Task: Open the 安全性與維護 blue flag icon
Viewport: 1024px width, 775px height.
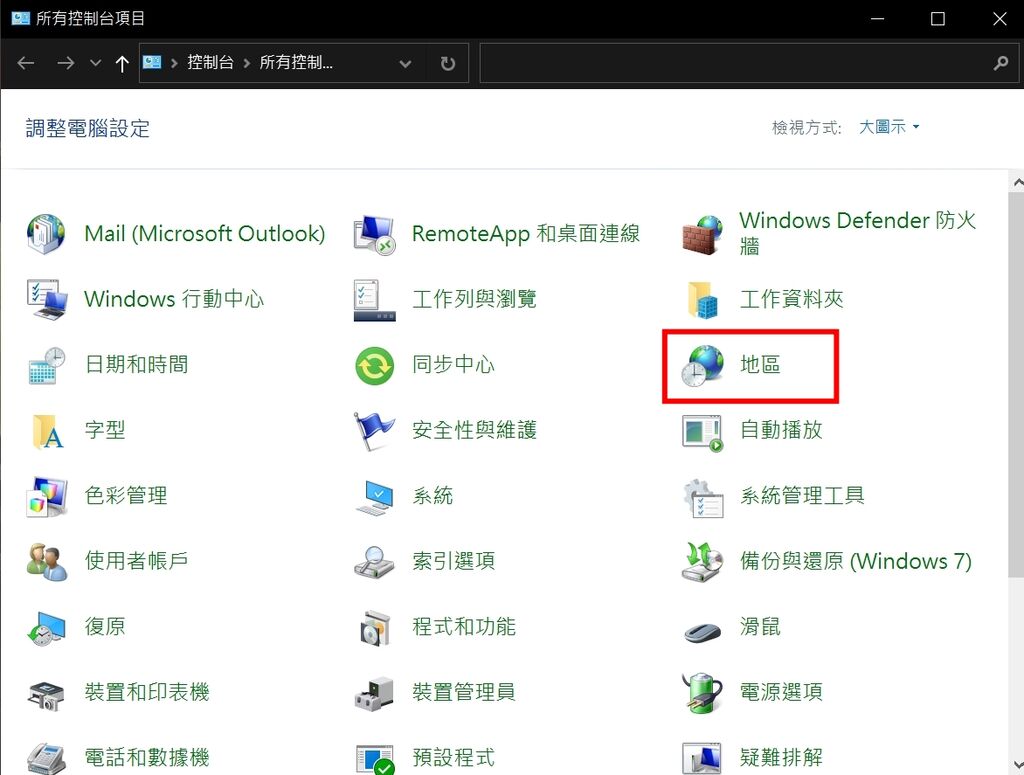Action: coord(374,431)
